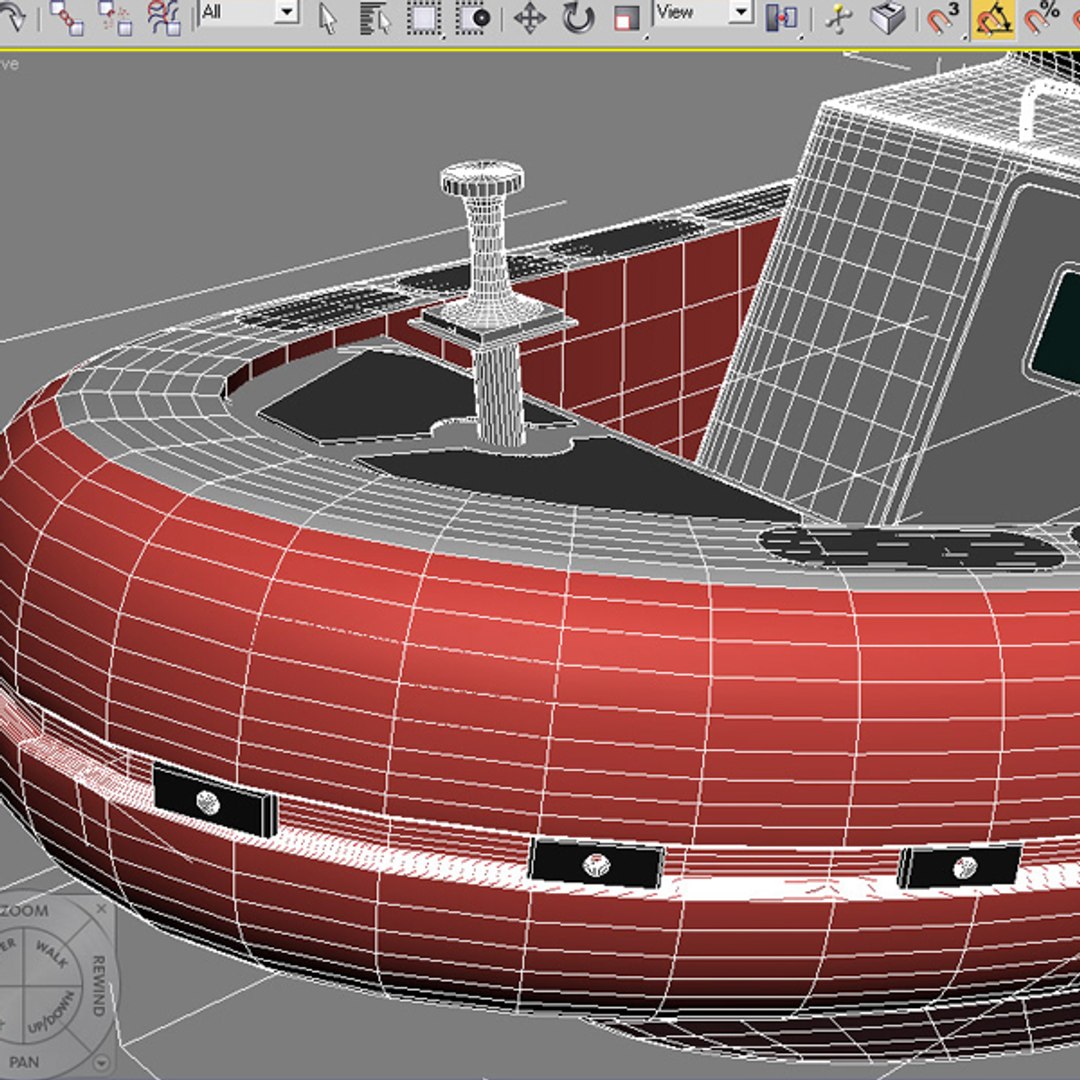Viewport: 1080px width, 1080px height.
Task: Close the navigation wheel with its X
Action: 101,909
